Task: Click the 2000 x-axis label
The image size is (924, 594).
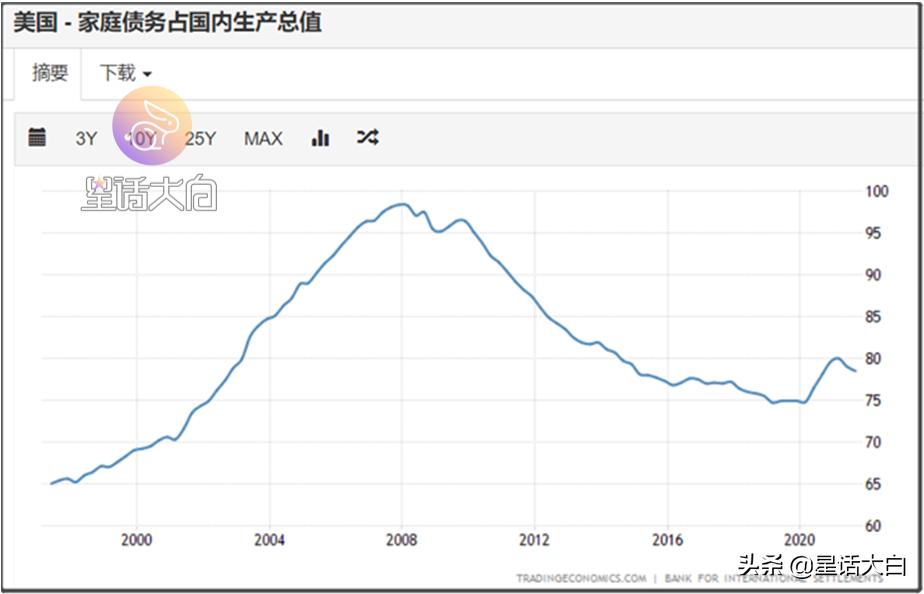Action: 136,540
